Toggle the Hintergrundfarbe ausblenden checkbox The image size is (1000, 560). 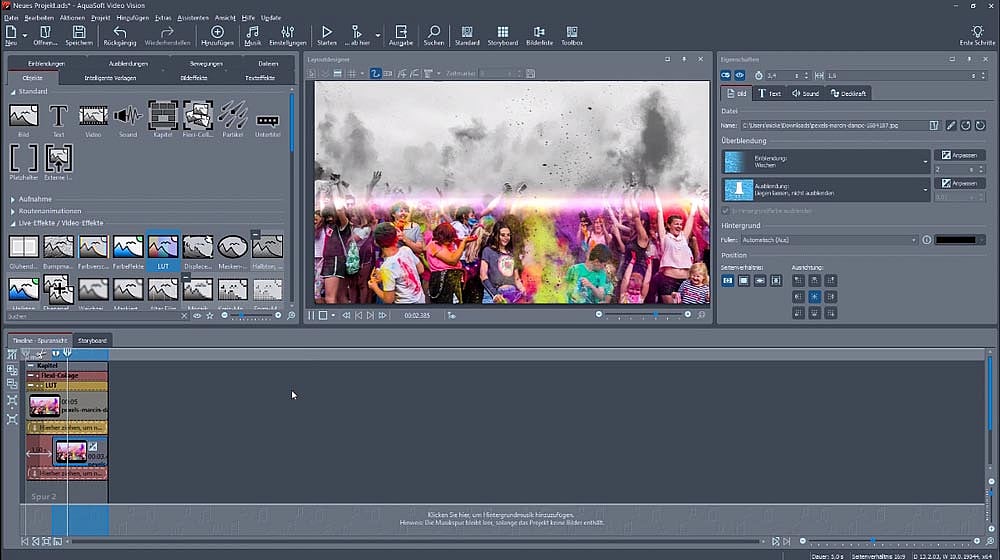coord(725,211)
